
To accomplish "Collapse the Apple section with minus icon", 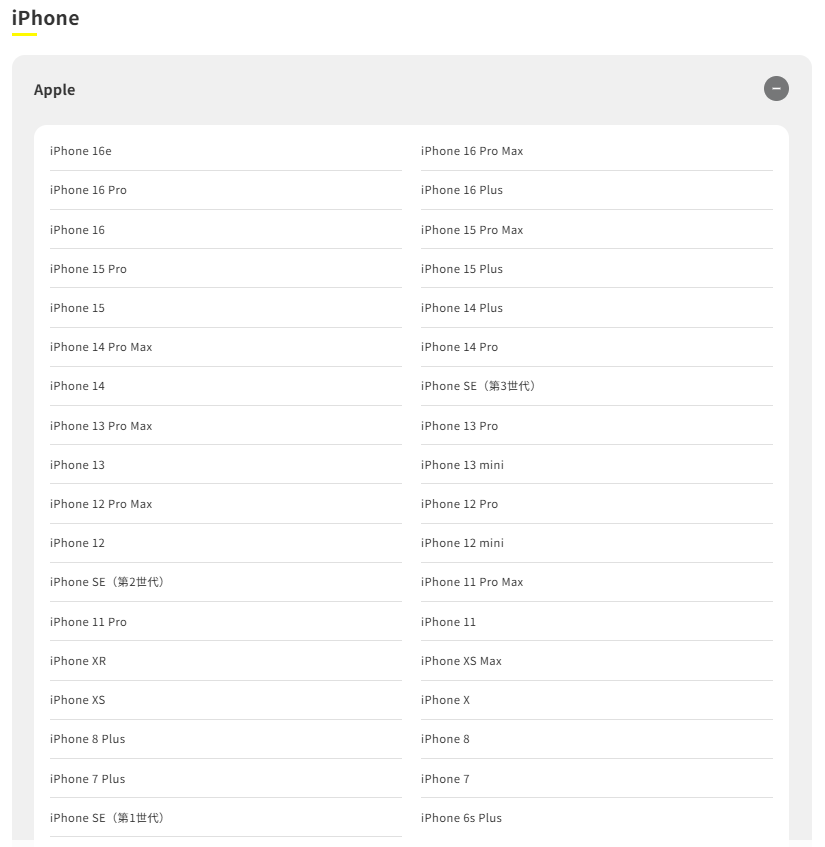I will coord(776,89).
